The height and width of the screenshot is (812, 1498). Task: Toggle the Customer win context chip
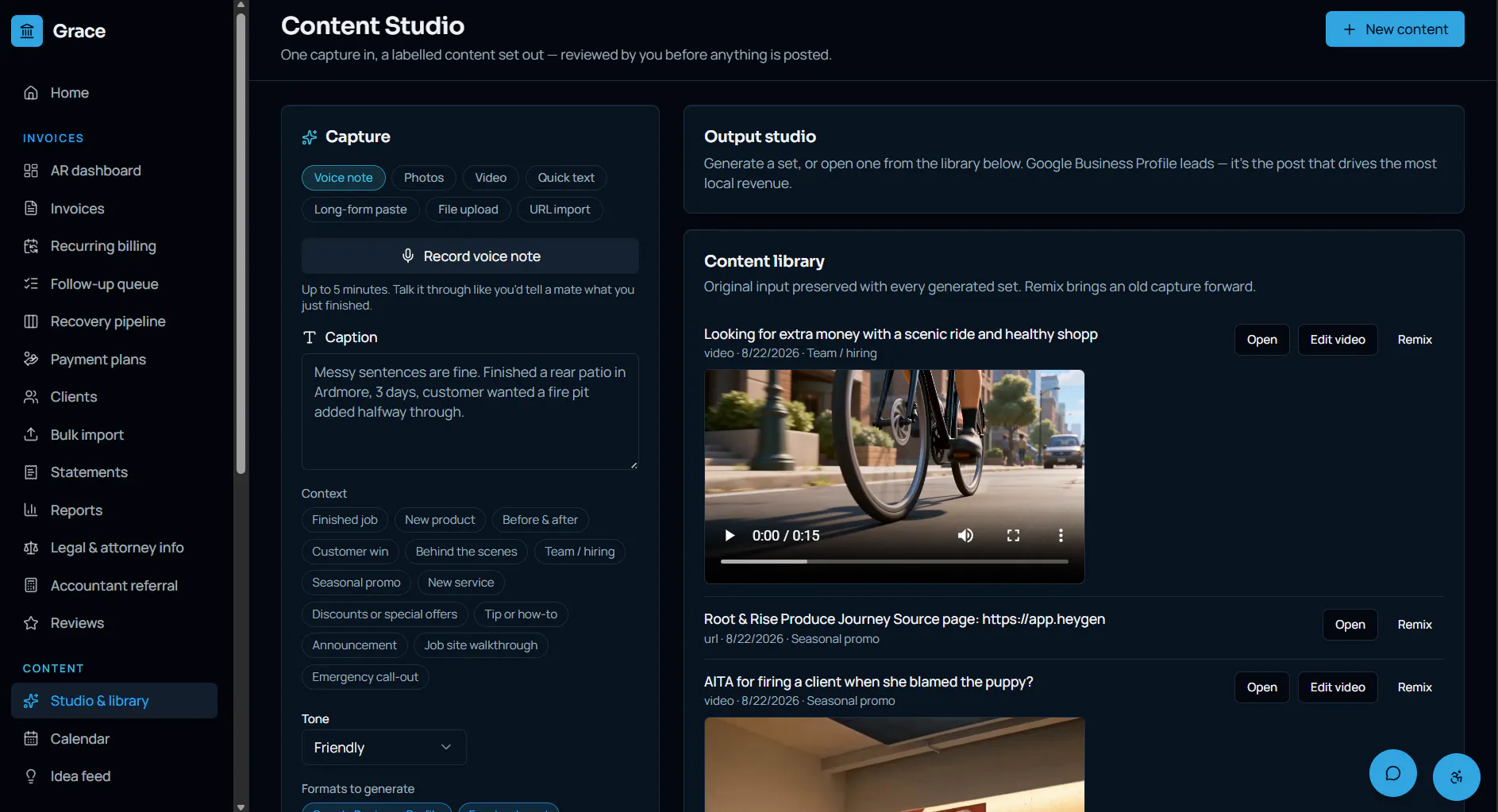350,552
